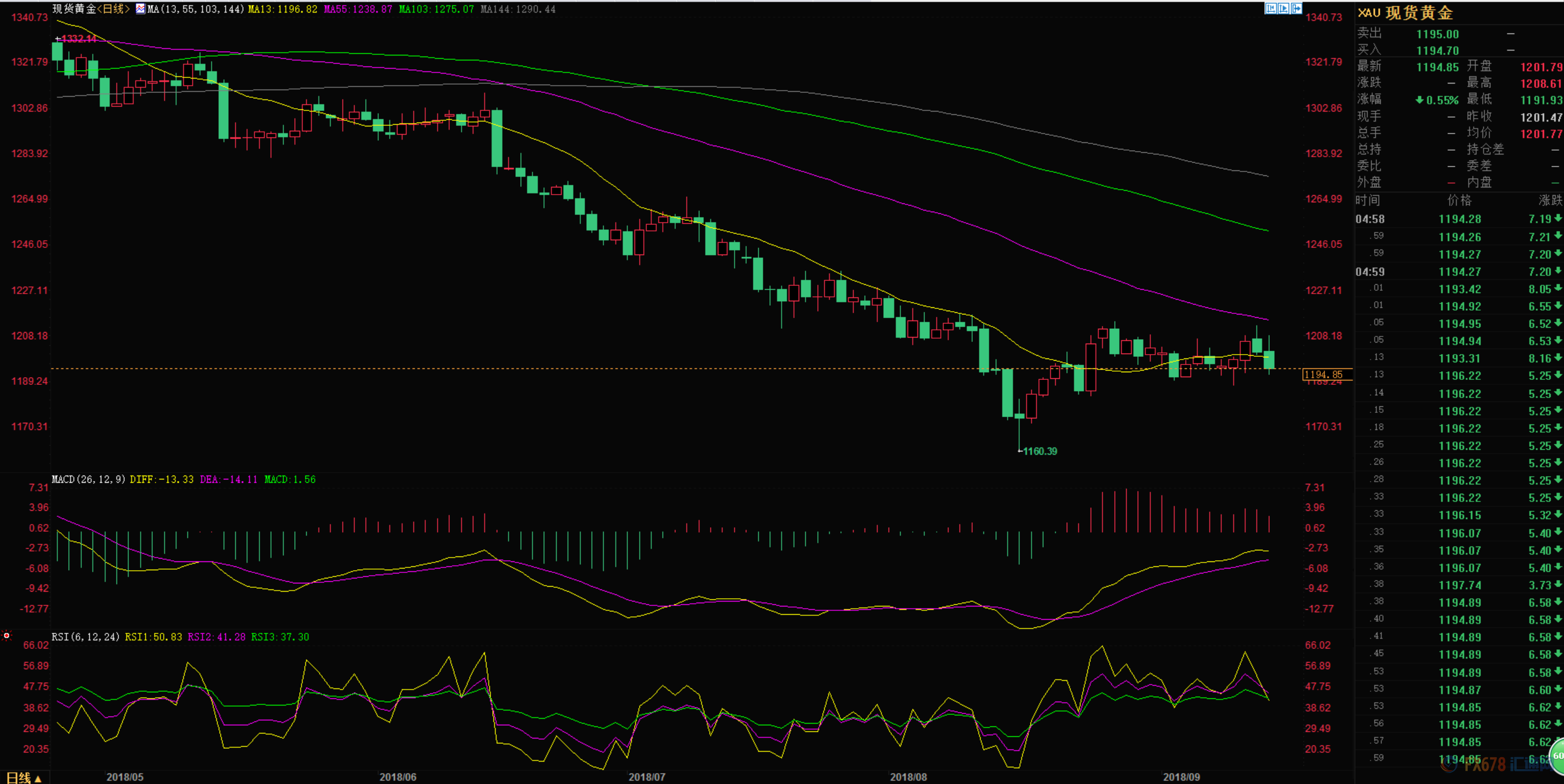Image resolution: width=1564 pixels, height=784 pixels.
Task: Click the 最新 price 1194.85
Action: point(1437,68)
